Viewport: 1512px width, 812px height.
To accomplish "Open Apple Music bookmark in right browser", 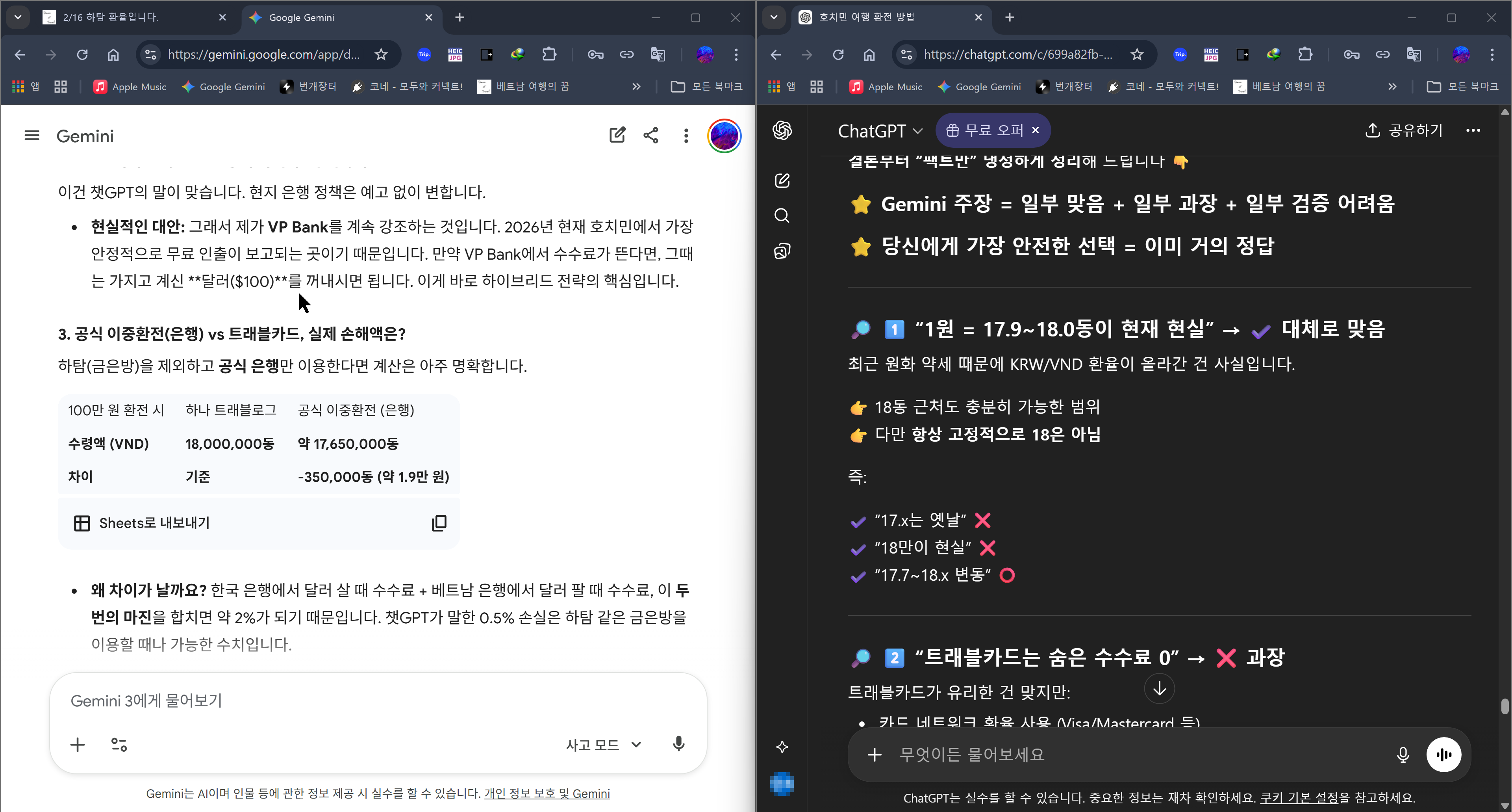I will click(886, 87).
